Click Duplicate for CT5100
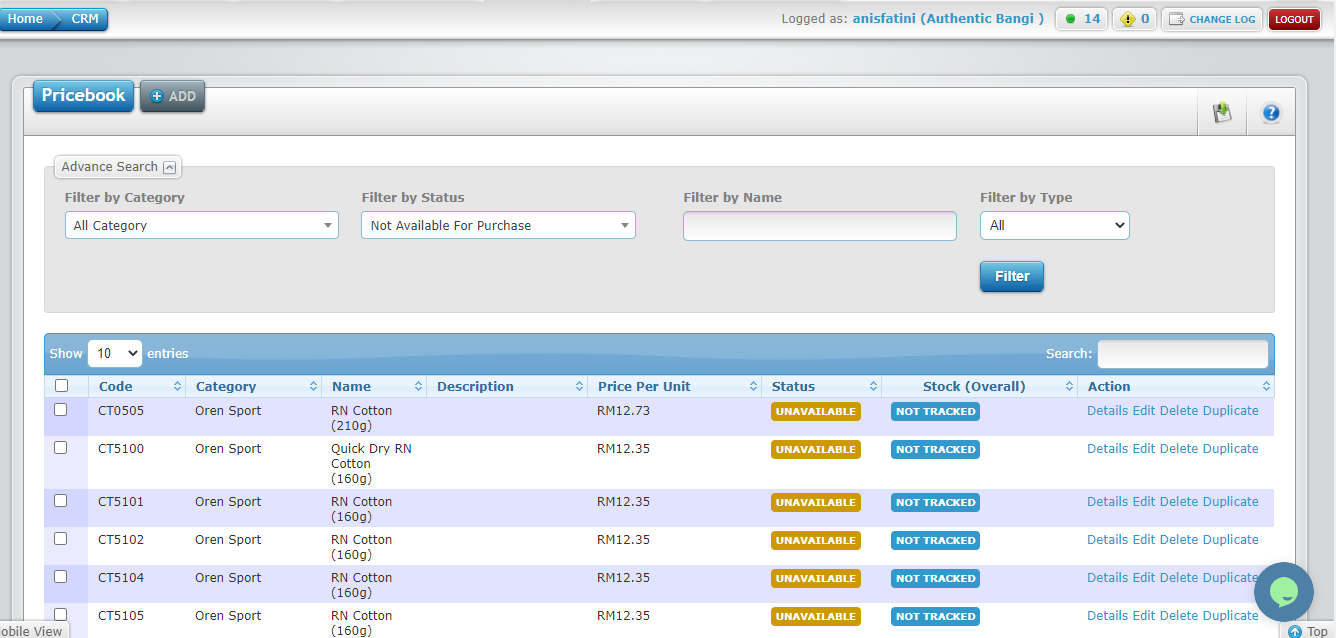Viewport: 1336px width, 638px height. 1231,449
